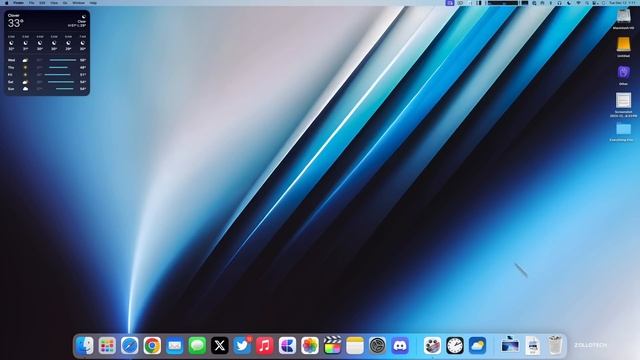Click the purple status icon in menu bar
Image resolution: width=640 pixels, height=360 pixels.
(450, 3)
